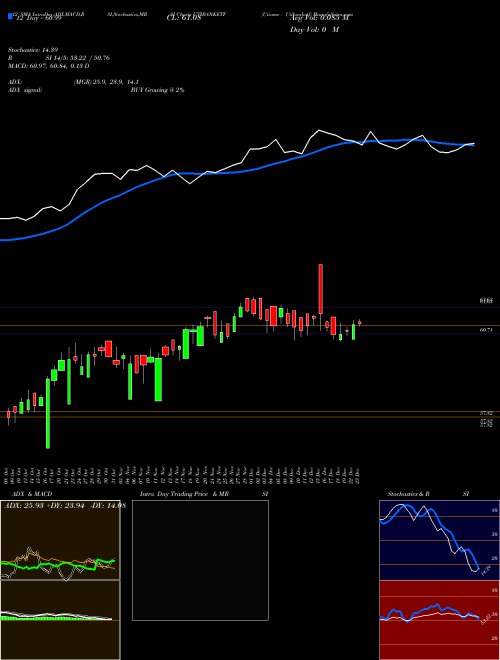Click the '(MGR) 25.9, 23.9, 14.1' ADX values

106,82
